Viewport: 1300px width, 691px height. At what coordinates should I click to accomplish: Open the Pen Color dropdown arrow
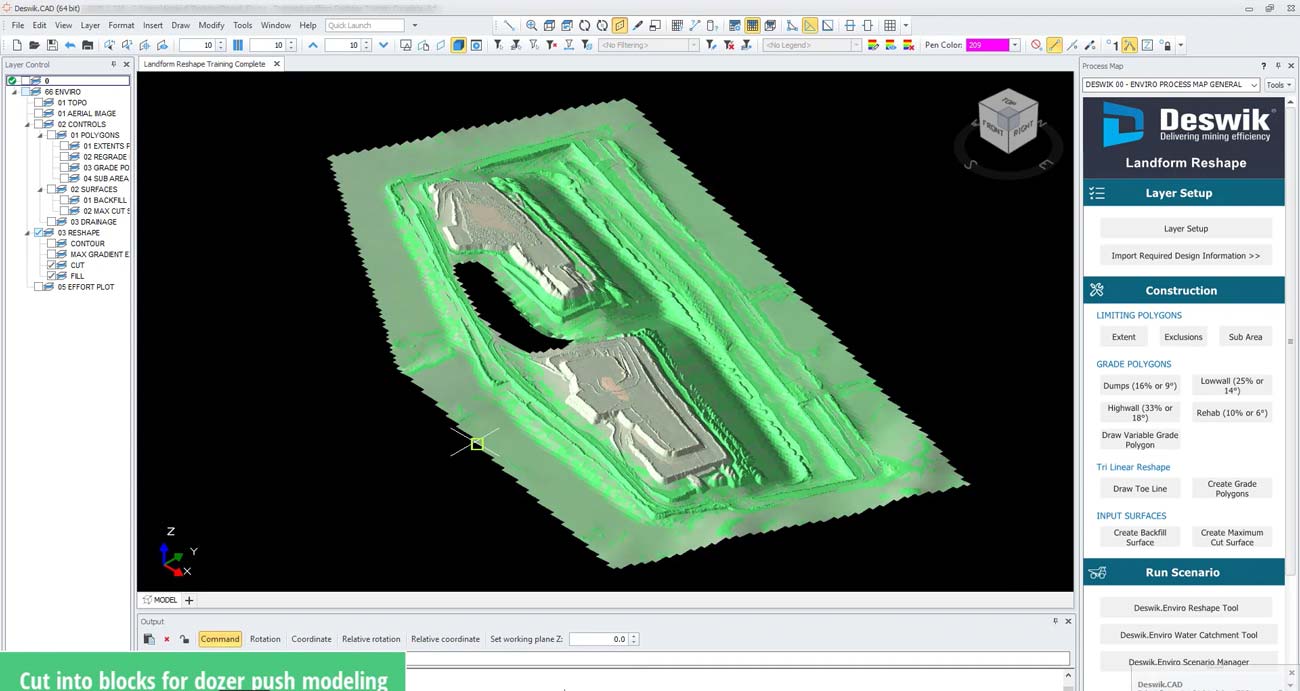point(1015,45)
